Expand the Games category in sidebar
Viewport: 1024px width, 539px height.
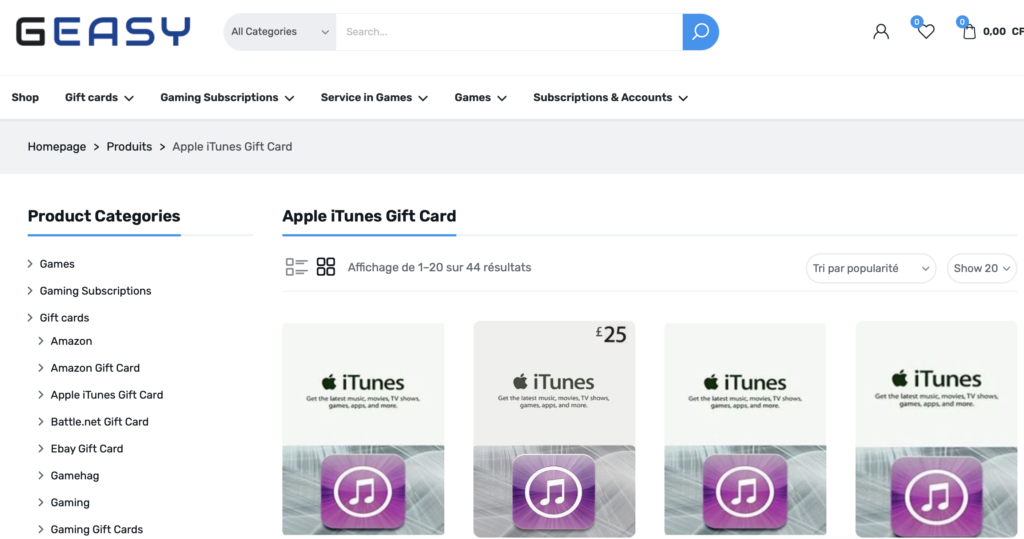coord(57,264)
